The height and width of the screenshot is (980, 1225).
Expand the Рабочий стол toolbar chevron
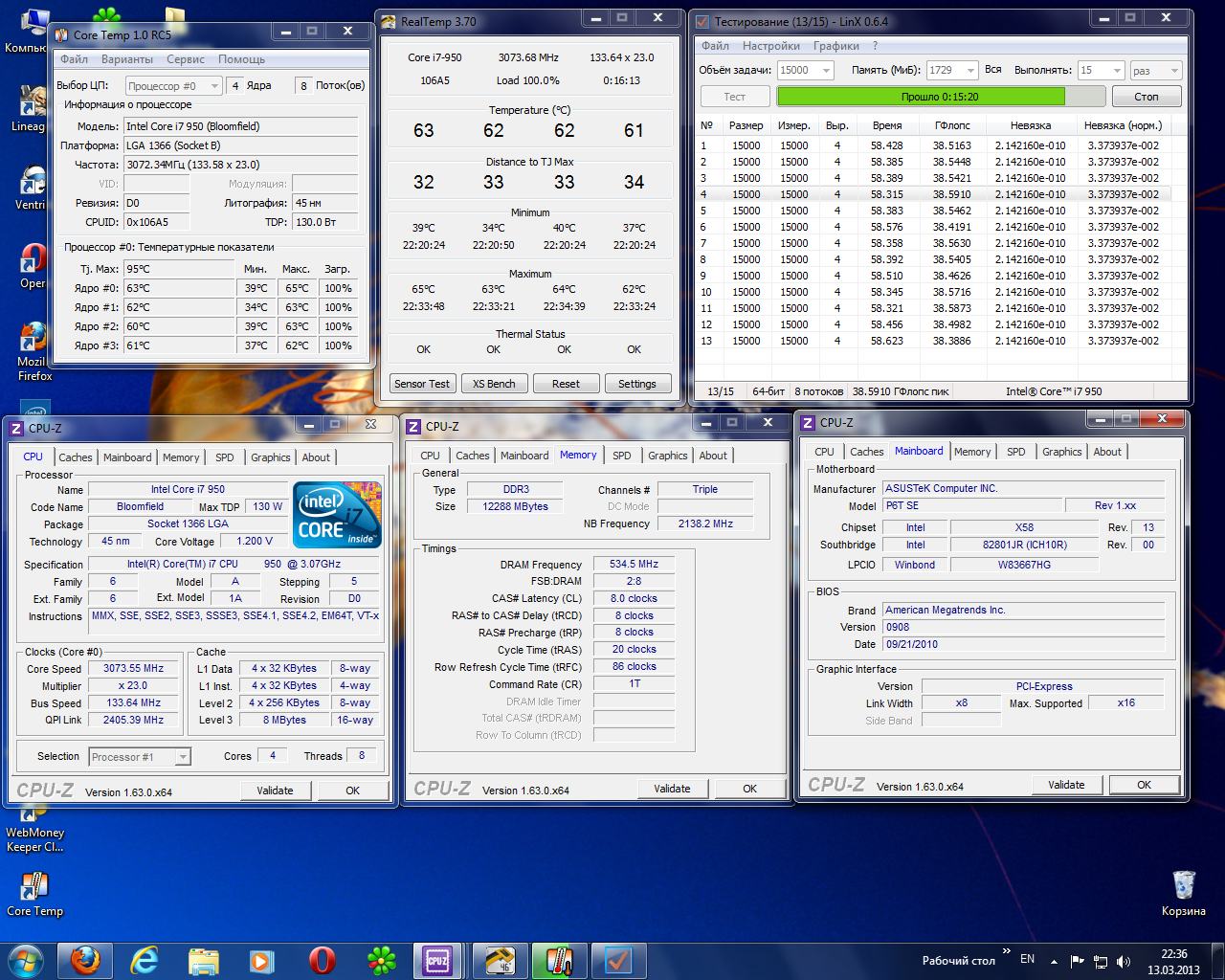click(1006, 951)
